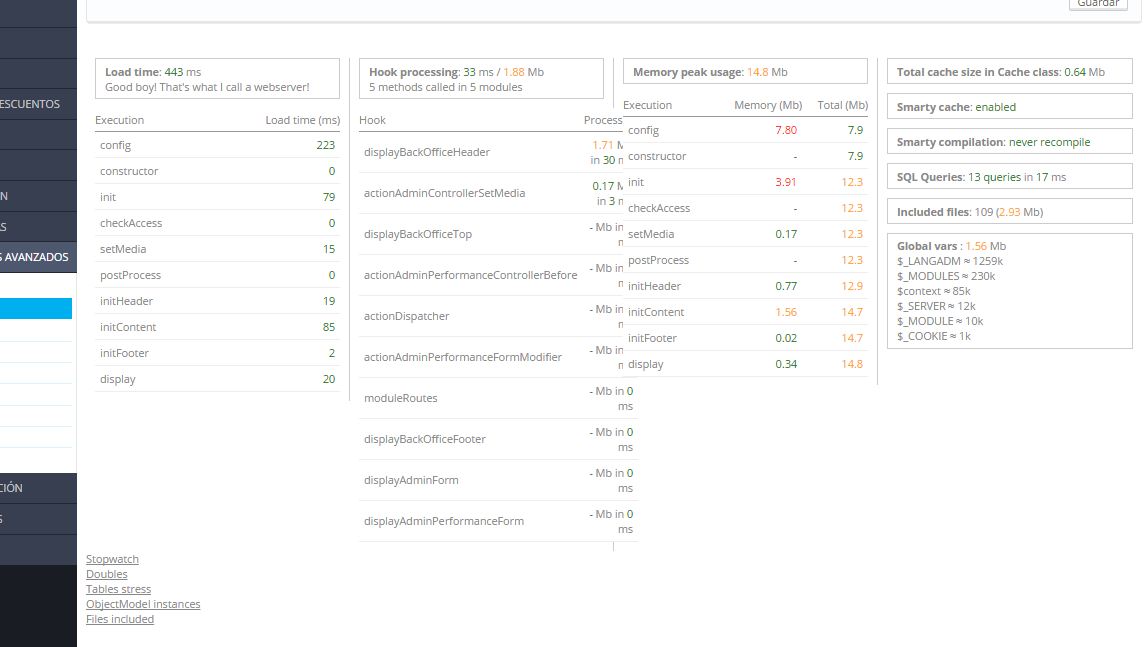Screen dimensions: 1148x647
Task: Click Smarty compilation: never recompile box
Action: point(1010,142)
